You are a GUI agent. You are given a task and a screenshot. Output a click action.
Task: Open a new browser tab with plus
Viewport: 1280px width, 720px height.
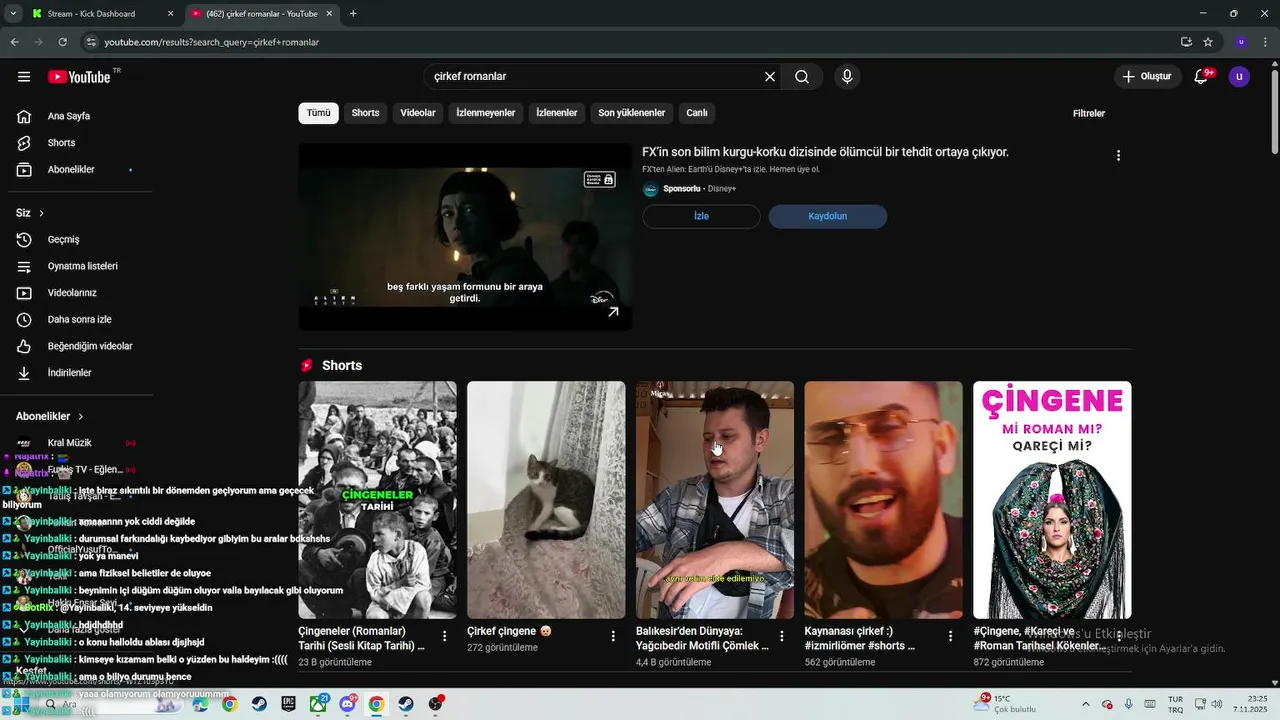point(353,14)
